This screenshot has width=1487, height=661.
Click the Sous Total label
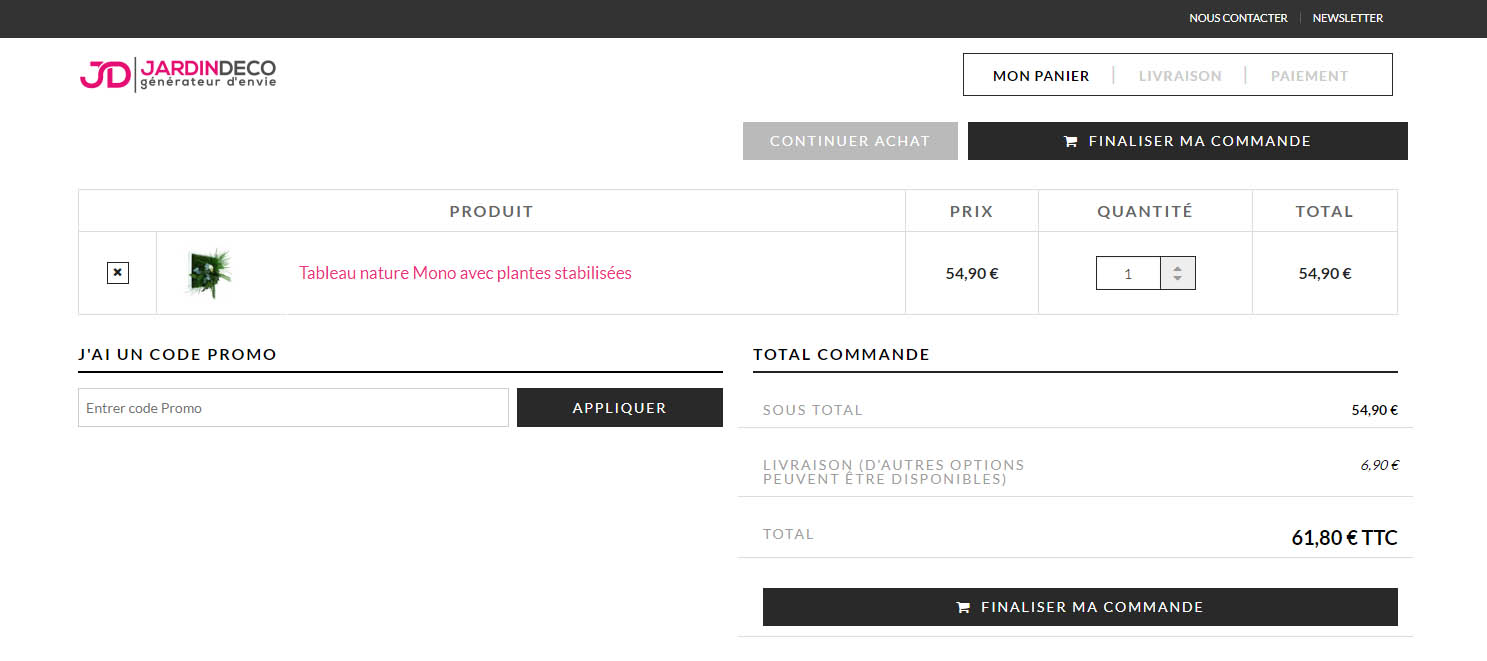(812, 410)
